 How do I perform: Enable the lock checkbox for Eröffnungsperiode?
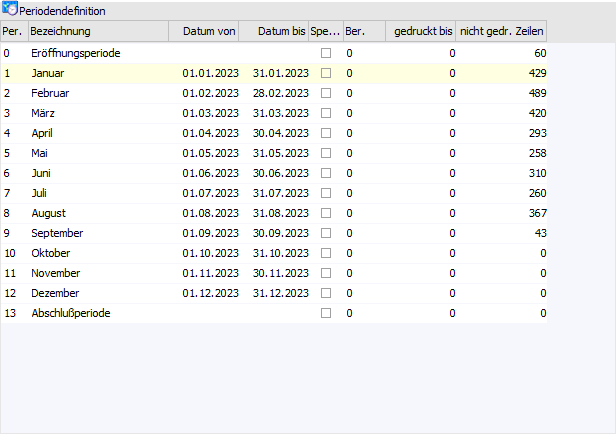pyautogui.click(x=326, y=53)
